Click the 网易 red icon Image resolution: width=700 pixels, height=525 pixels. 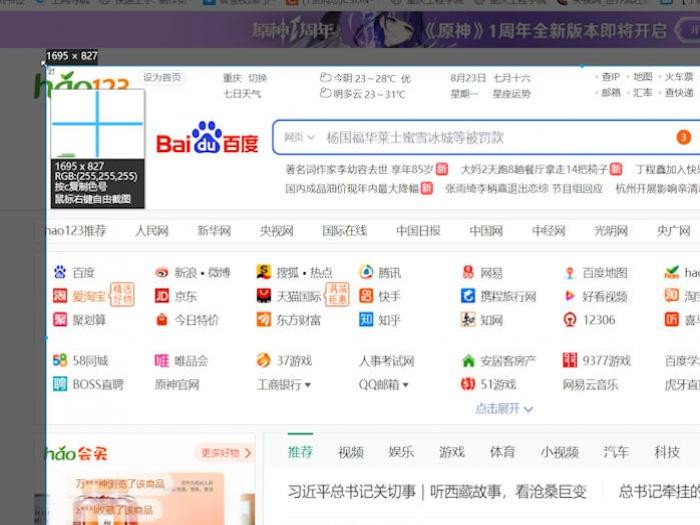point(468,272)
